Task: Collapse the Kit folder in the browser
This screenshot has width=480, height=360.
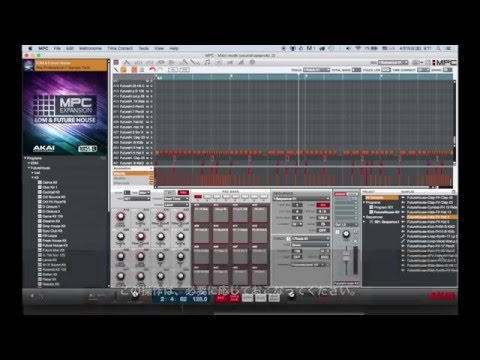Action: point(32,178)
